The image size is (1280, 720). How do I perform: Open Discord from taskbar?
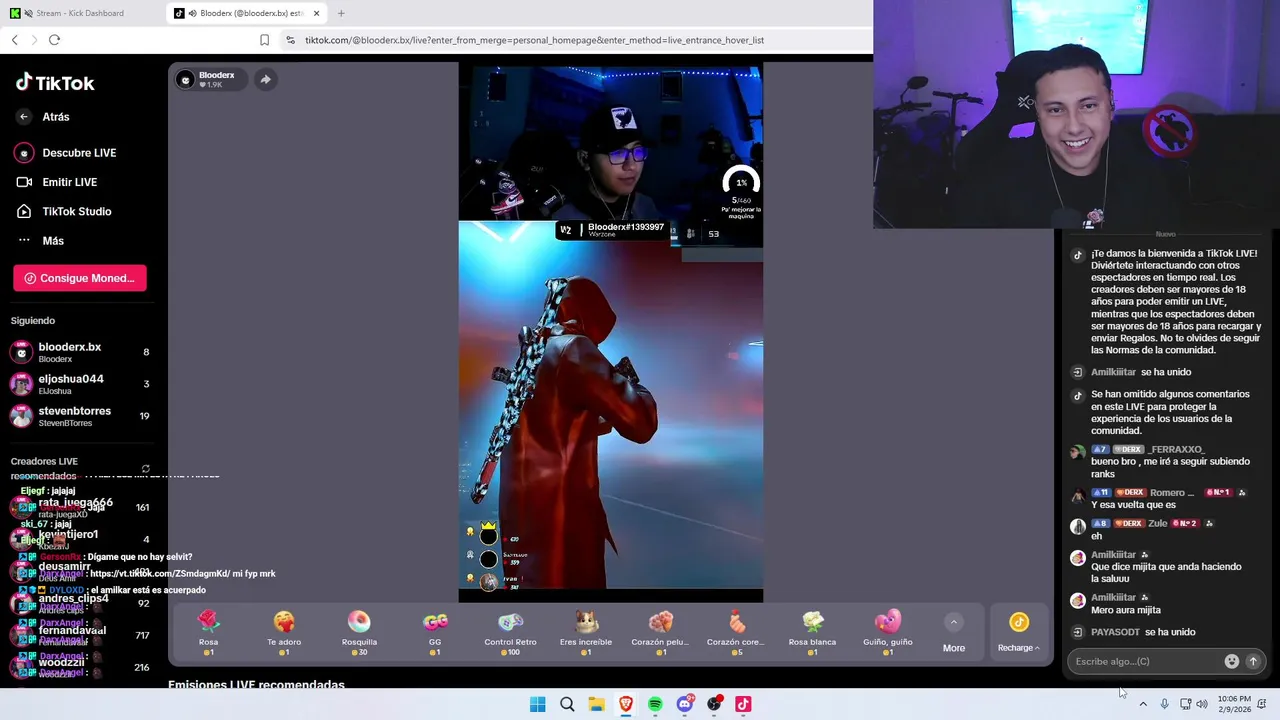(x=685, y=704)
